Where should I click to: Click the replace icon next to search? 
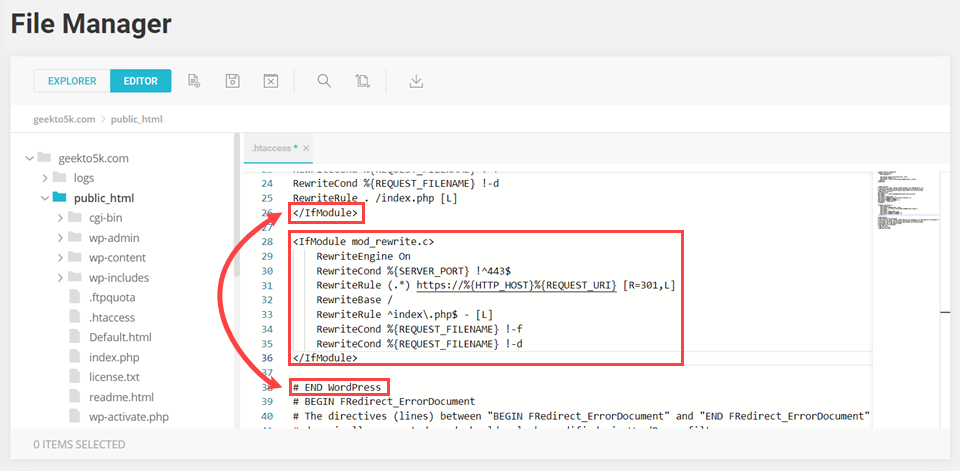362,81
